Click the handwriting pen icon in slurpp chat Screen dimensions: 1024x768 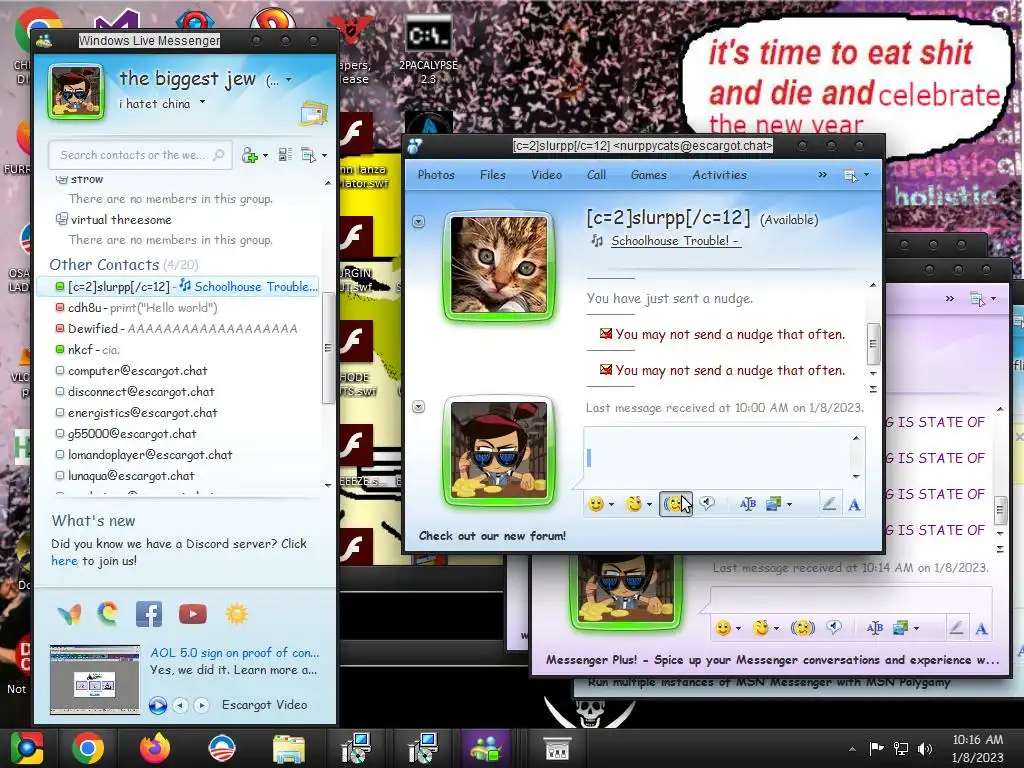click(829, 504)
